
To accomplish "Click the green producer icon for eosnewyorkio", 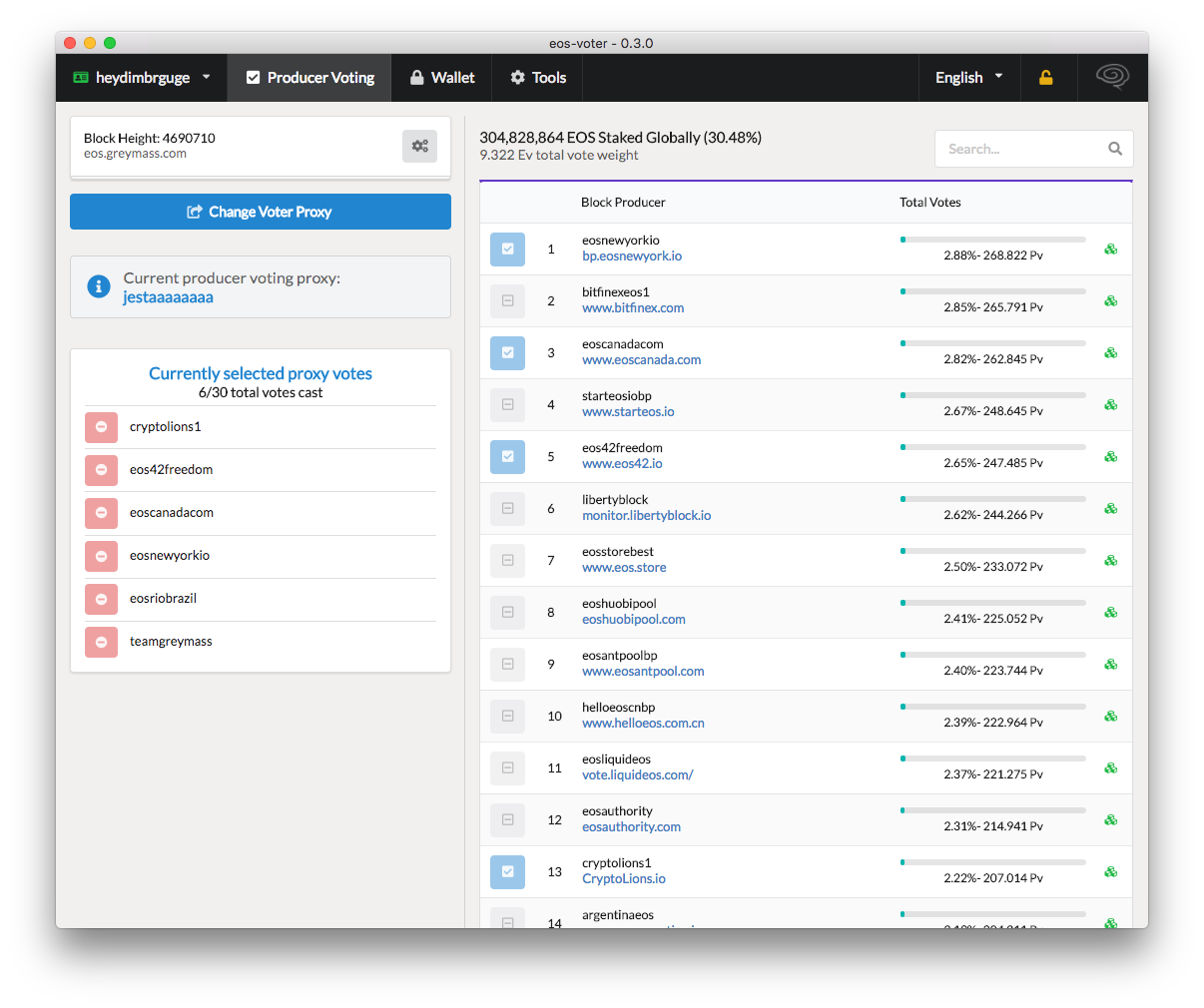I will 1110,250.
